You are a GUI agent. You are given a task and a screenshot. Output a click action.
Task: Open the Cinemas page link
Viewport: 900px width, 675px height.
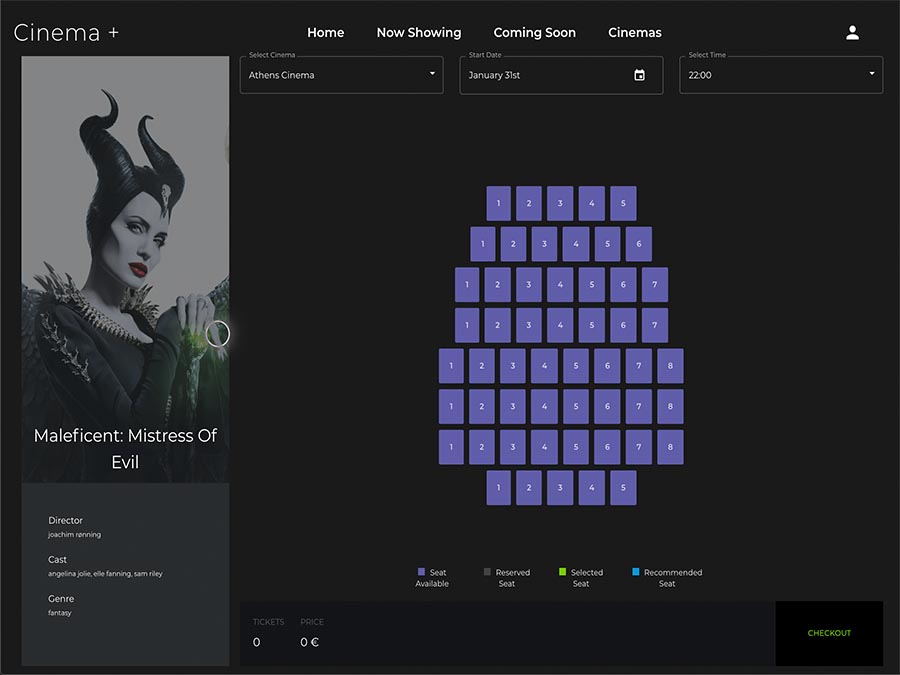click(x=634, y=32)
